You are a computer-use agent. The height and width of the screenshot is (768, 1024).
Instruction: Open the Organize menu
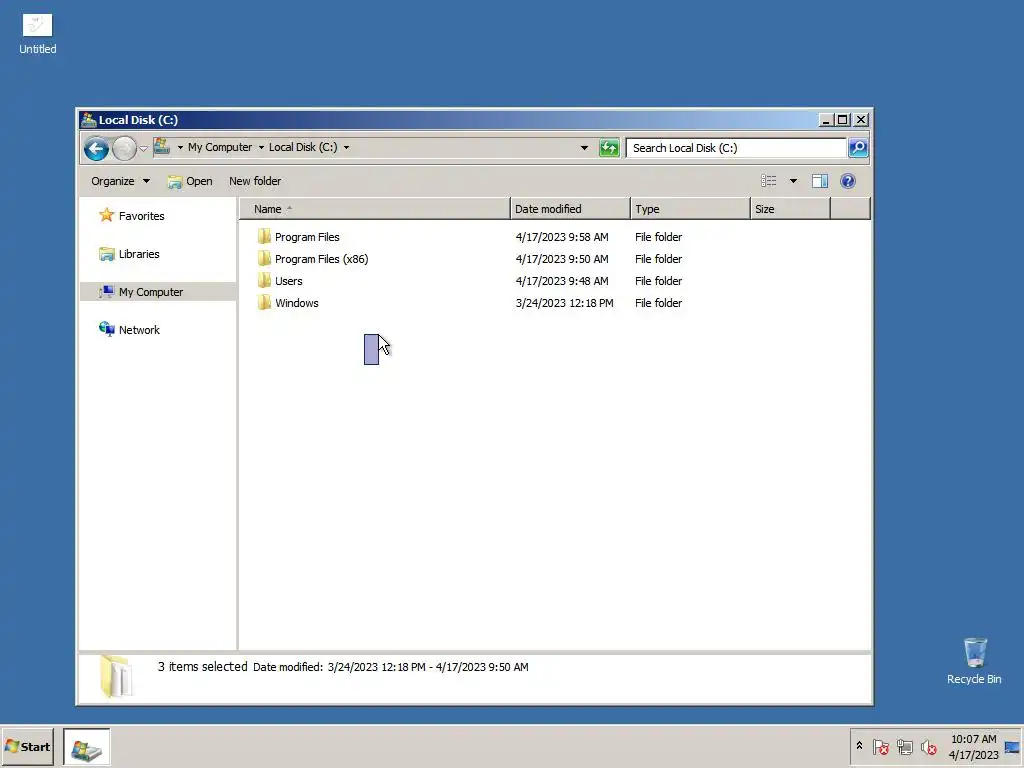(120, 181)
